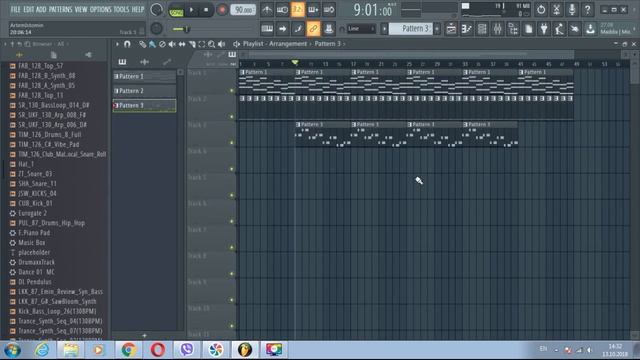Click the save/export download icon
The width and height of the screenshot is (640, 360).
590,29
